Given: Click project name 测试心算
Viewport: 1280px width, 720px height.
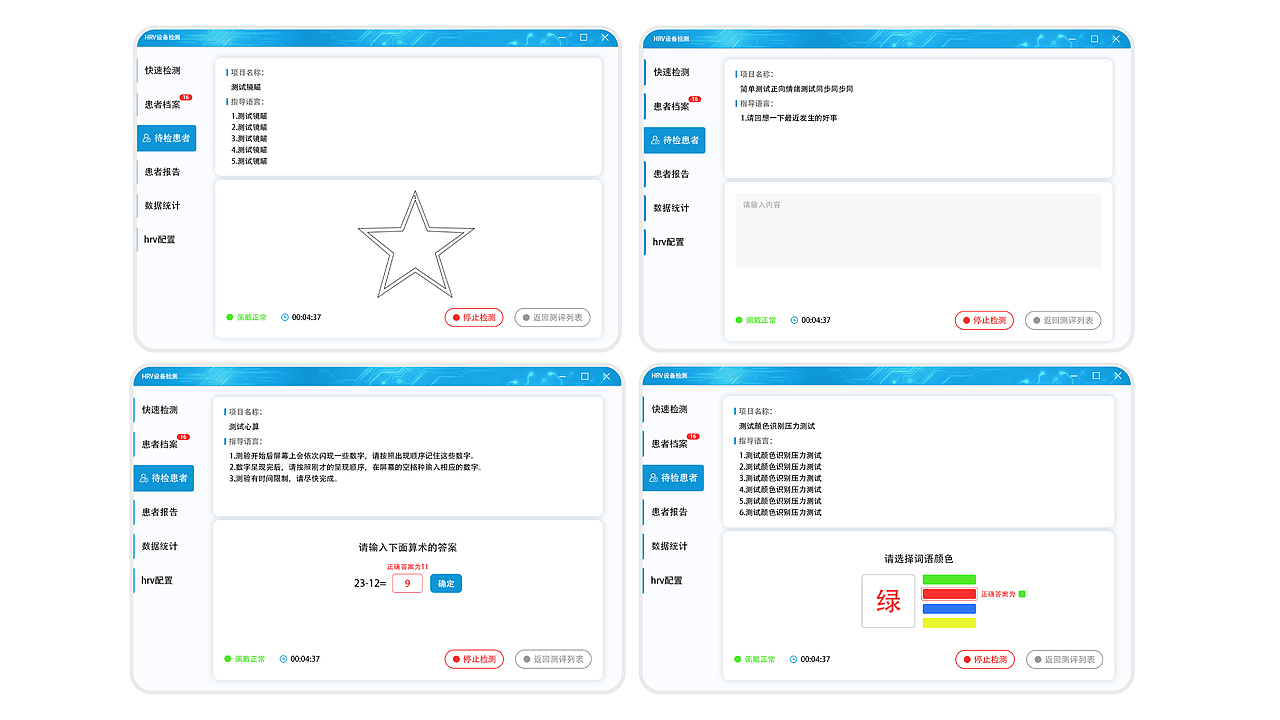Looking at the screenshot, I should click(x=243, y=427).
